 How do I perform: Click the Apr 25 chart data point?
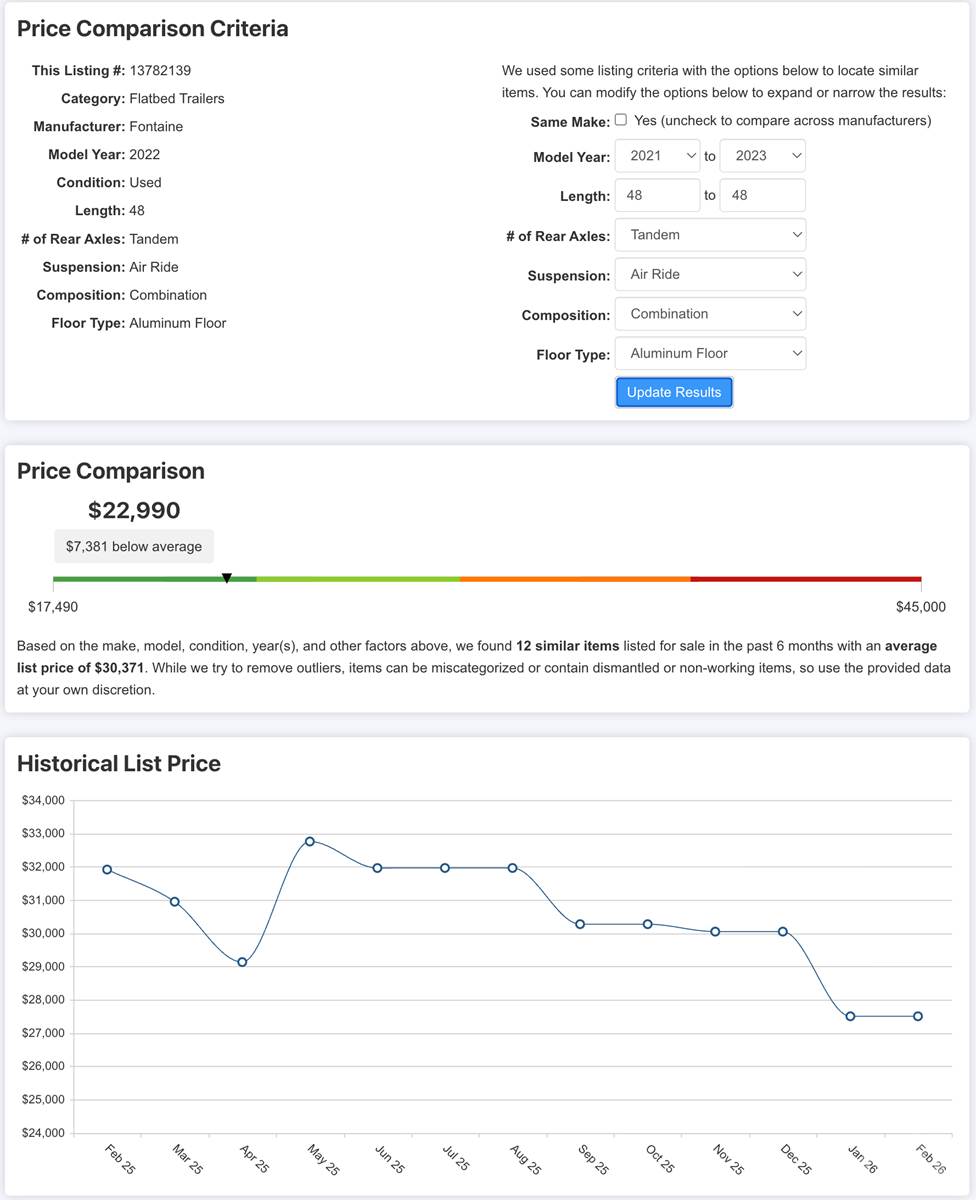[x=242, y=962]
